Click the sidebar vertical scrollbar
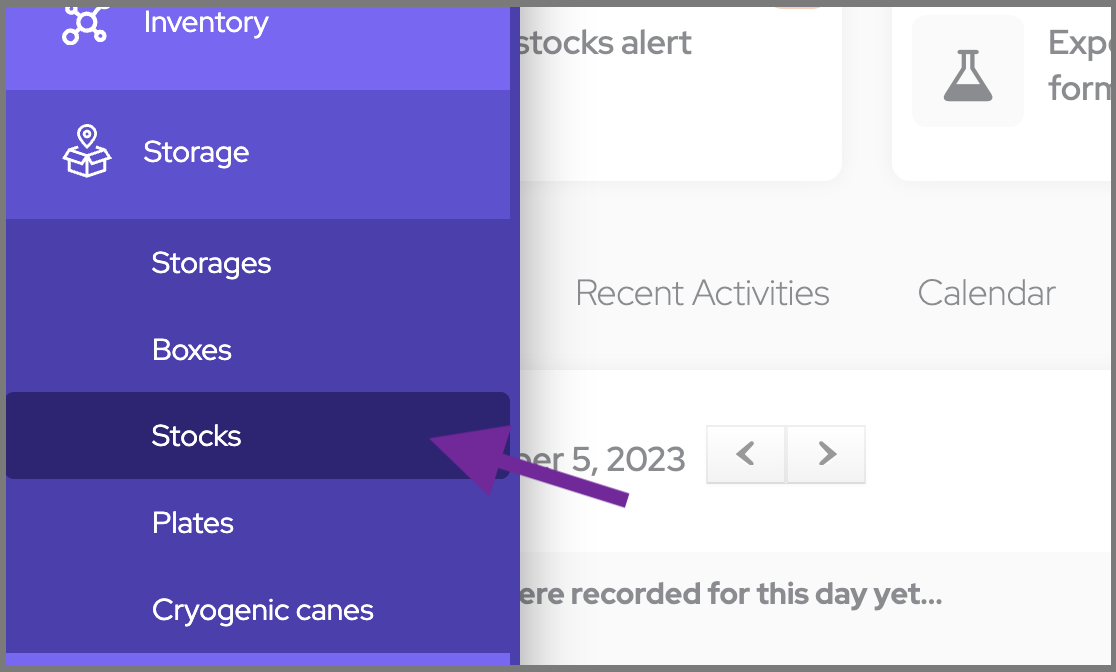 515,300
